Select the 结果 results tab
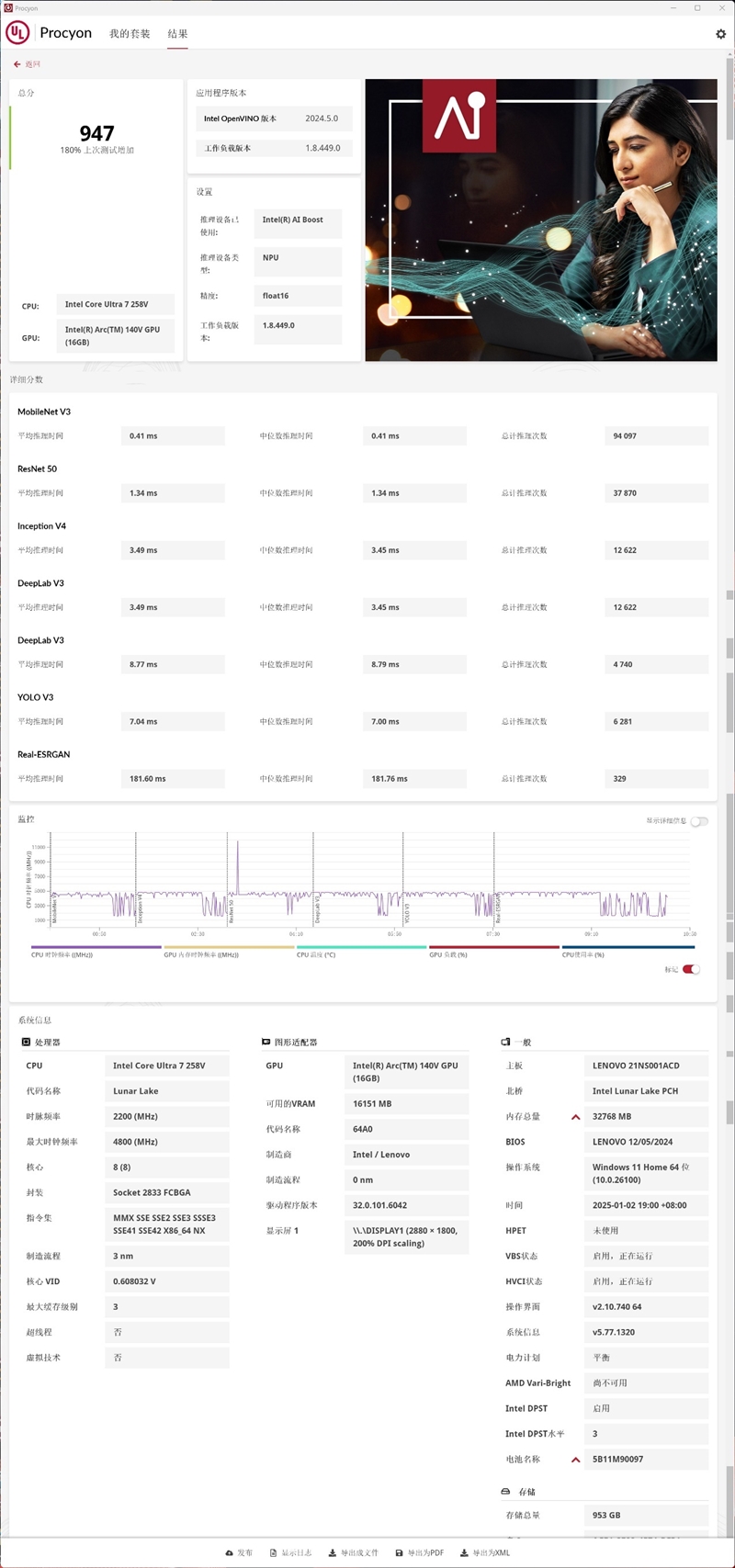Viewport: 735px width, 1568px height. 177,34
